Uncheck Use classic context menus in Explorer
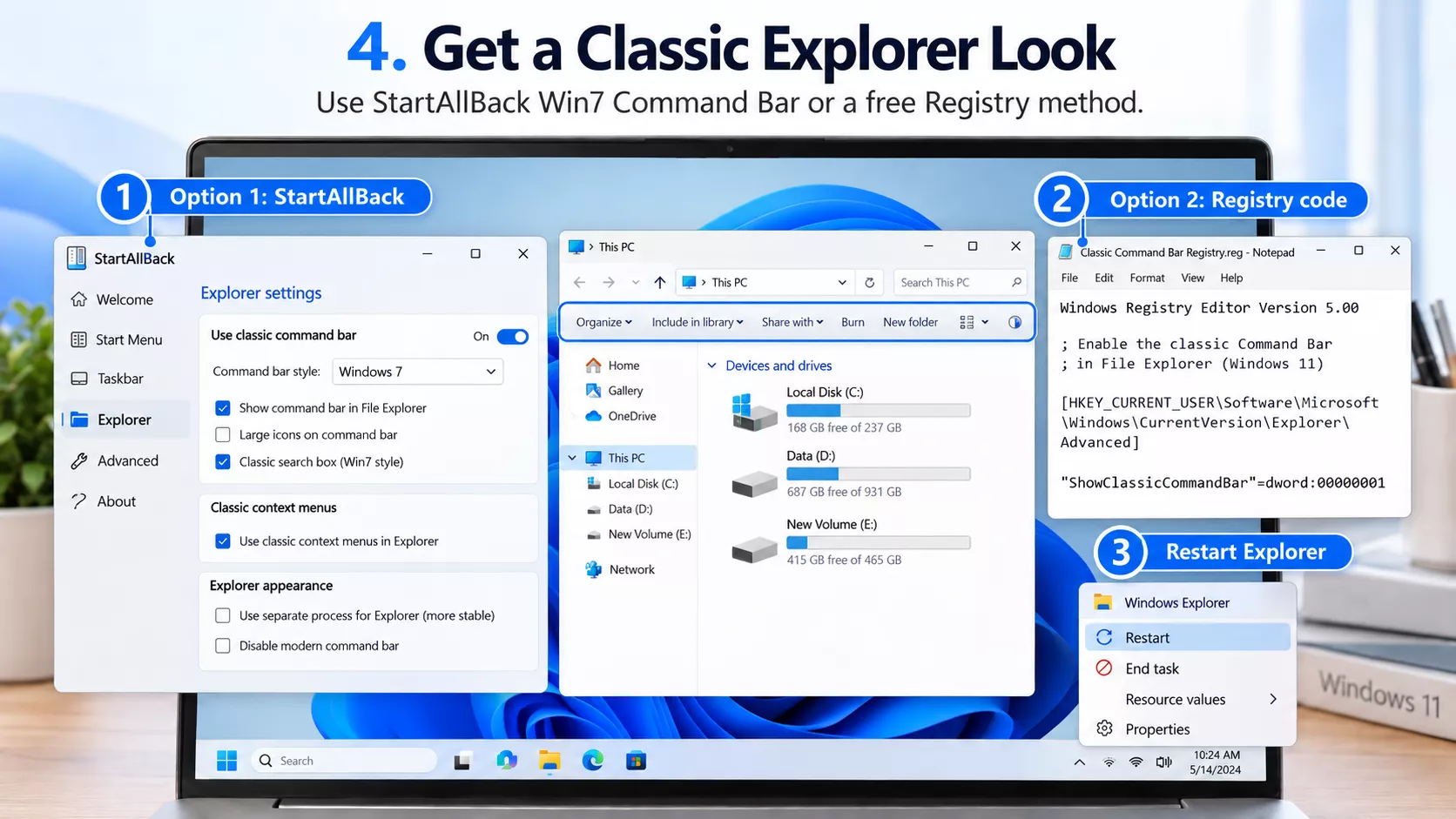 223,541
